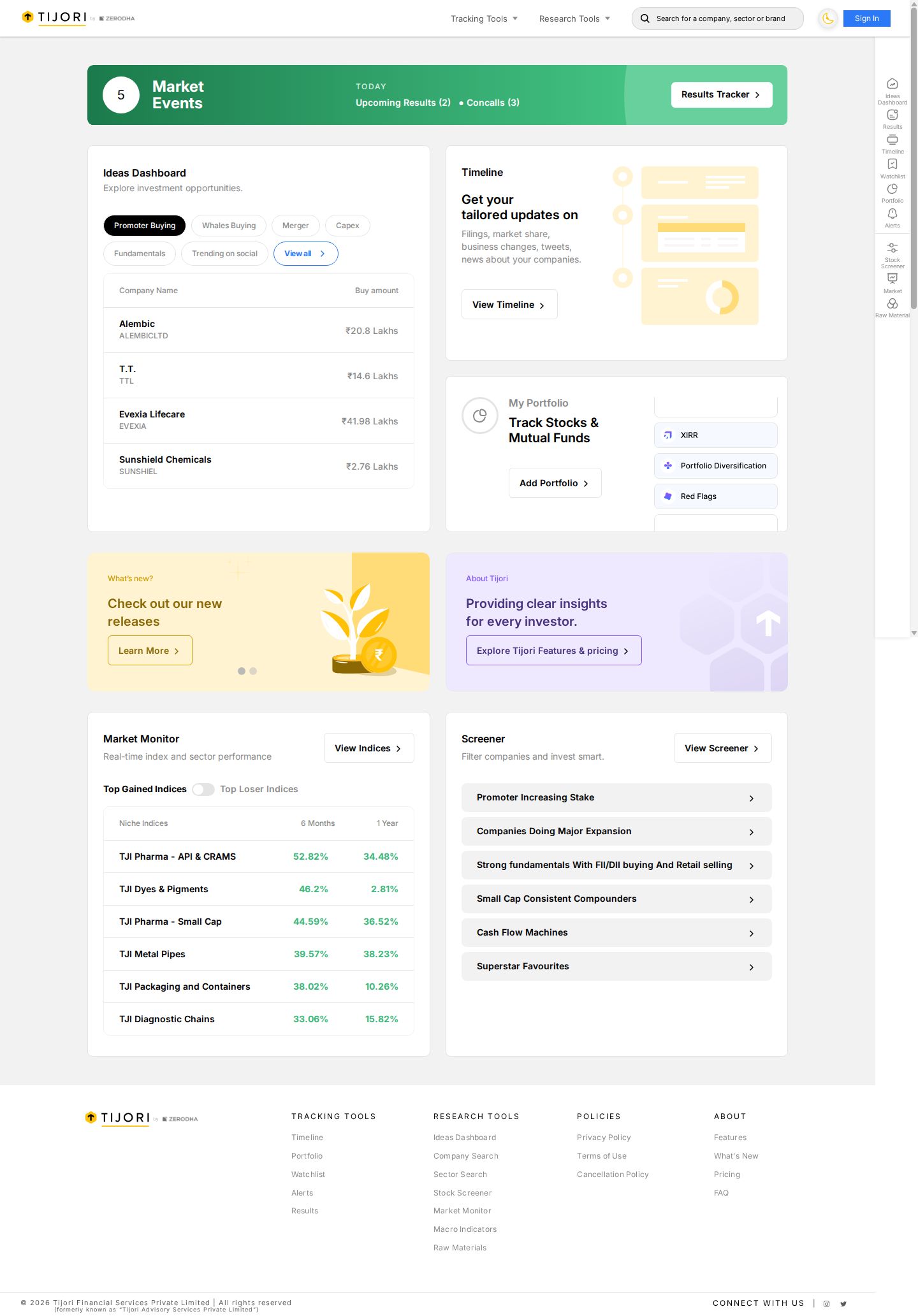This screenshot has width=918, height=1316.
Task: Select Promoter Buying tab
Action: (145, 226)
